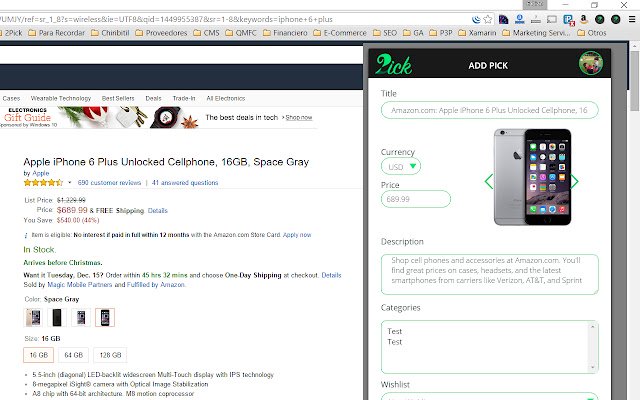Open the GA bookmarks folder
Viewport: 640px width, 400px height.
[413, 33]
